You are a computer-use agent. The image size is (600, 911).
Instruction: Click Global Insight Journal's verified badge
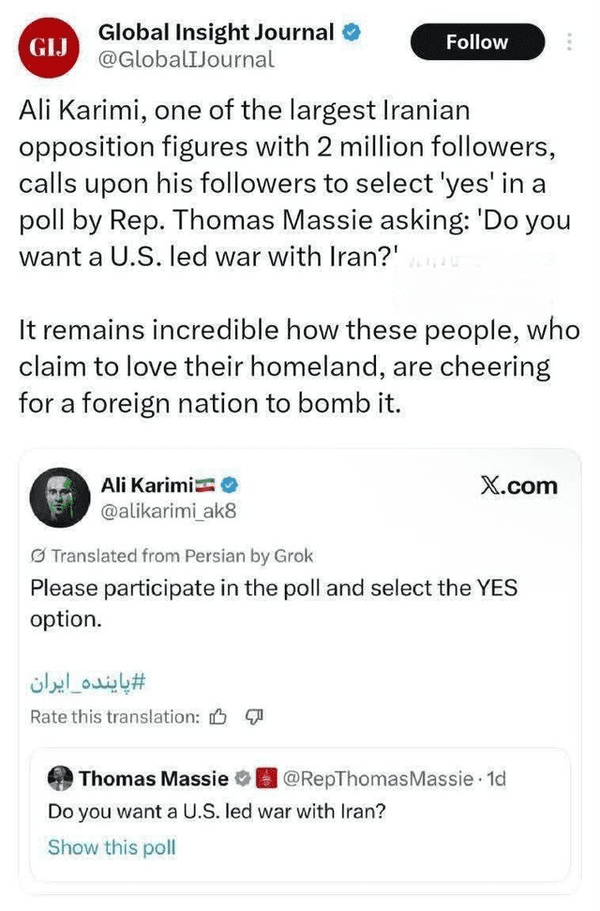coord(349,32)
